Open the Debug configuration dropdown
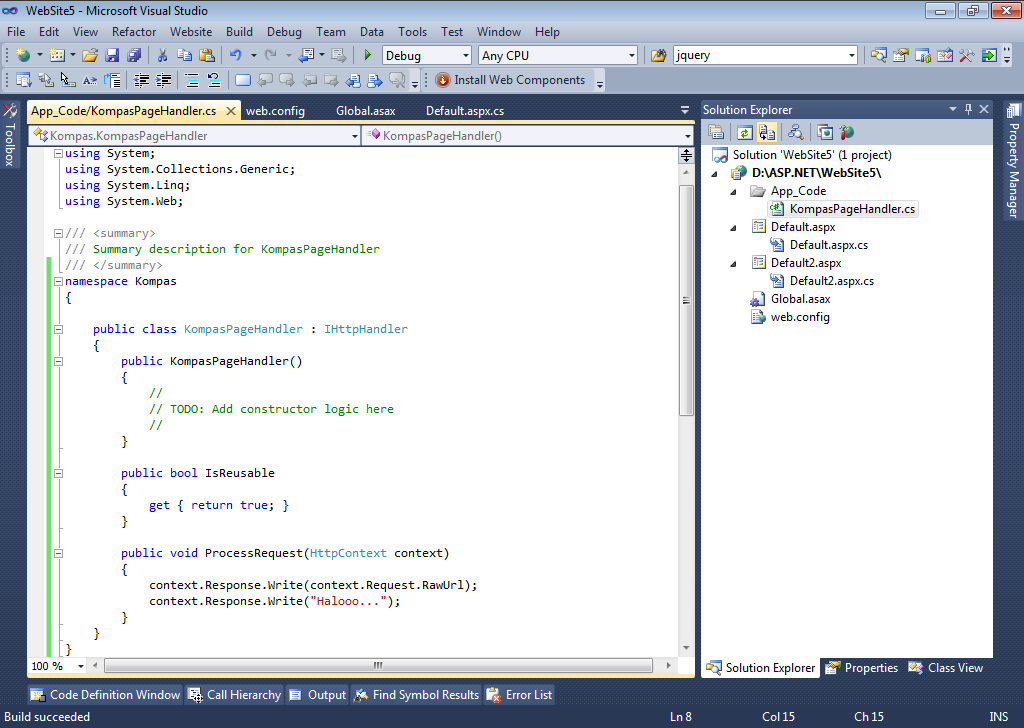Viewport: 1024px width, 728px height. tap(466, 55)
